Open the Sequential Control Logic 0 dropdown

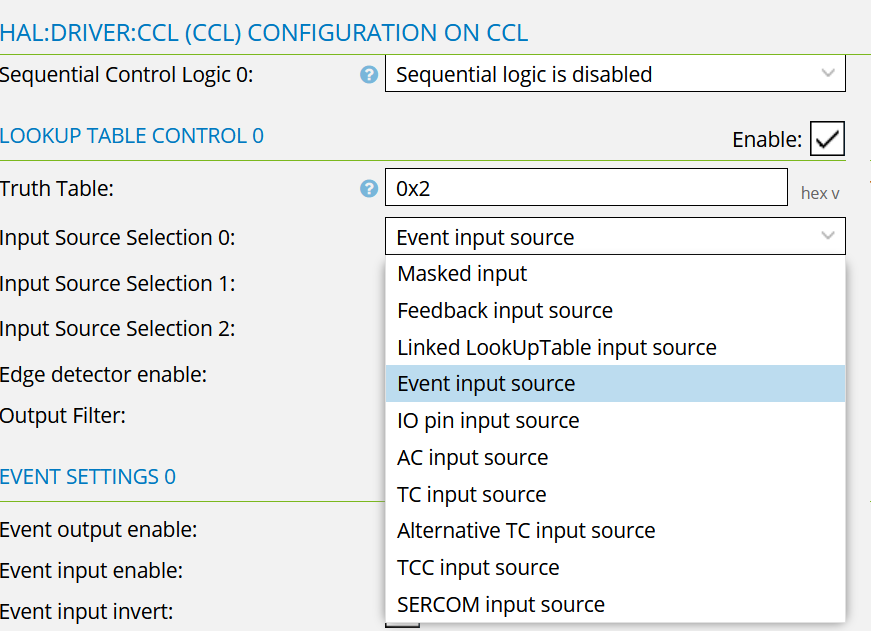(615, 74)
